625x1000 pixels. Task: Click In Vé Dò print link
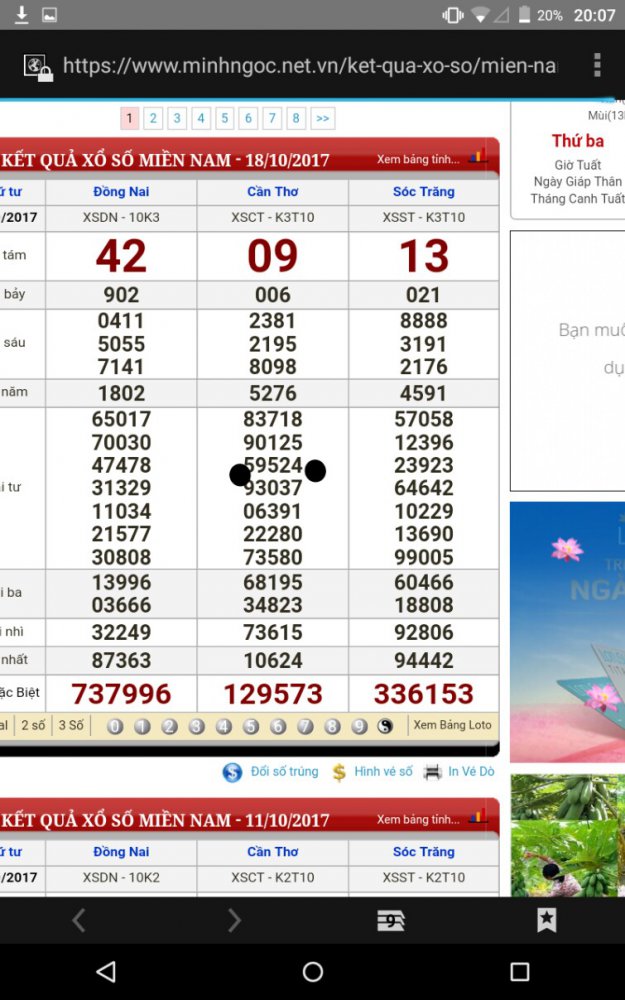coord(470,772)
